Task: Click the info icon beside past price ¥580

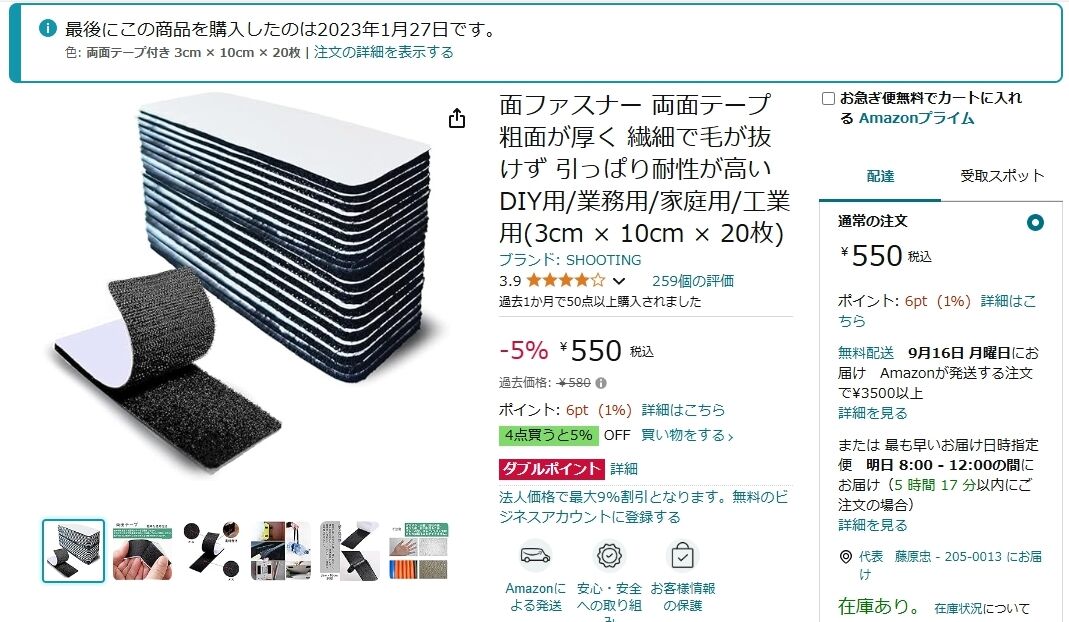Action: 601,383
